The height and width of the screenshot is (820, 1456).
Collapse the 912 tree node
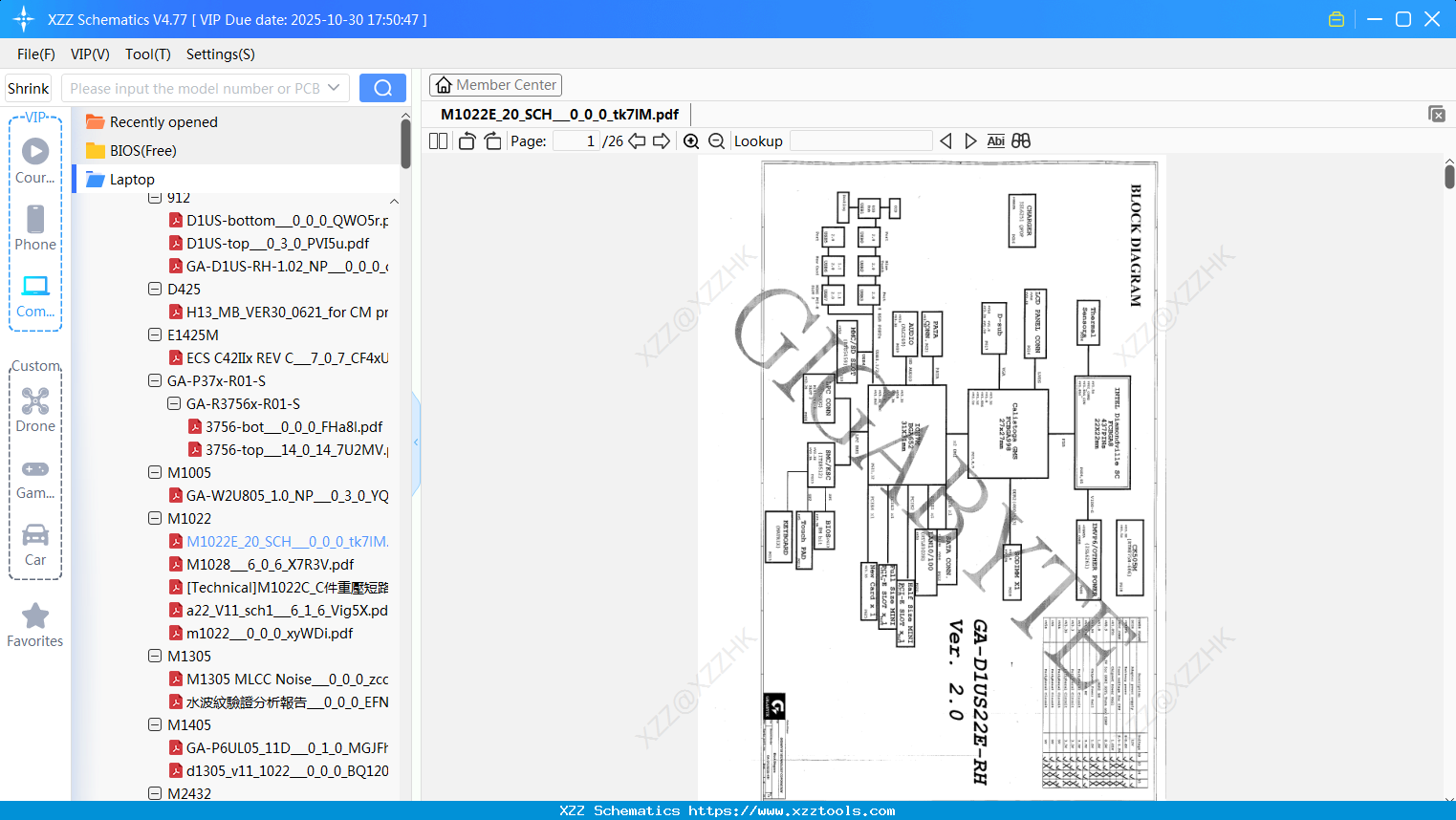tap(155, 198)
